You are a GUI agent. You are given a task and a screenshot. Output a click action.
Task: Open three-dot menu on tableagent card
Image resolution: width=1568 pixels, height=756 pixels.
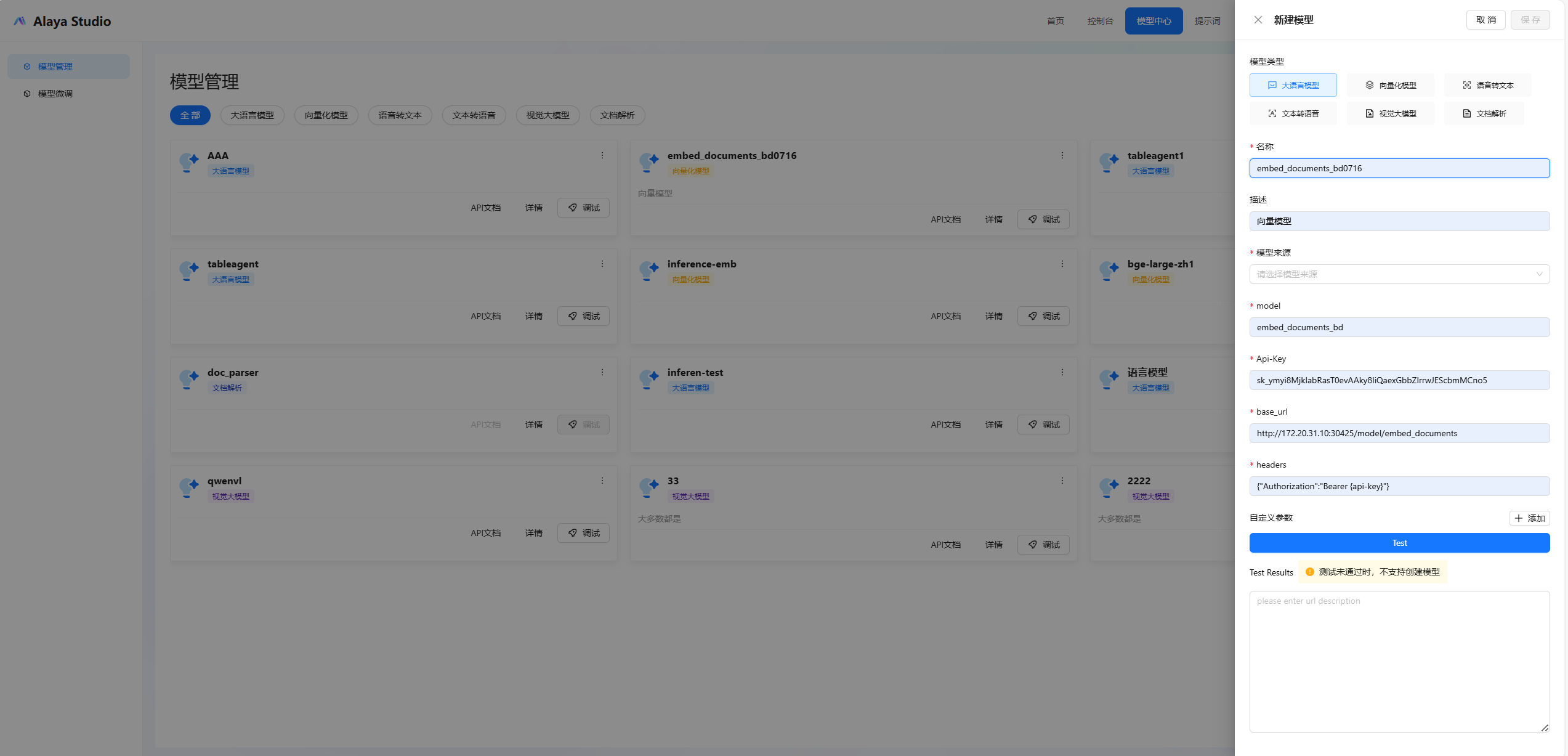click(602, 264)
